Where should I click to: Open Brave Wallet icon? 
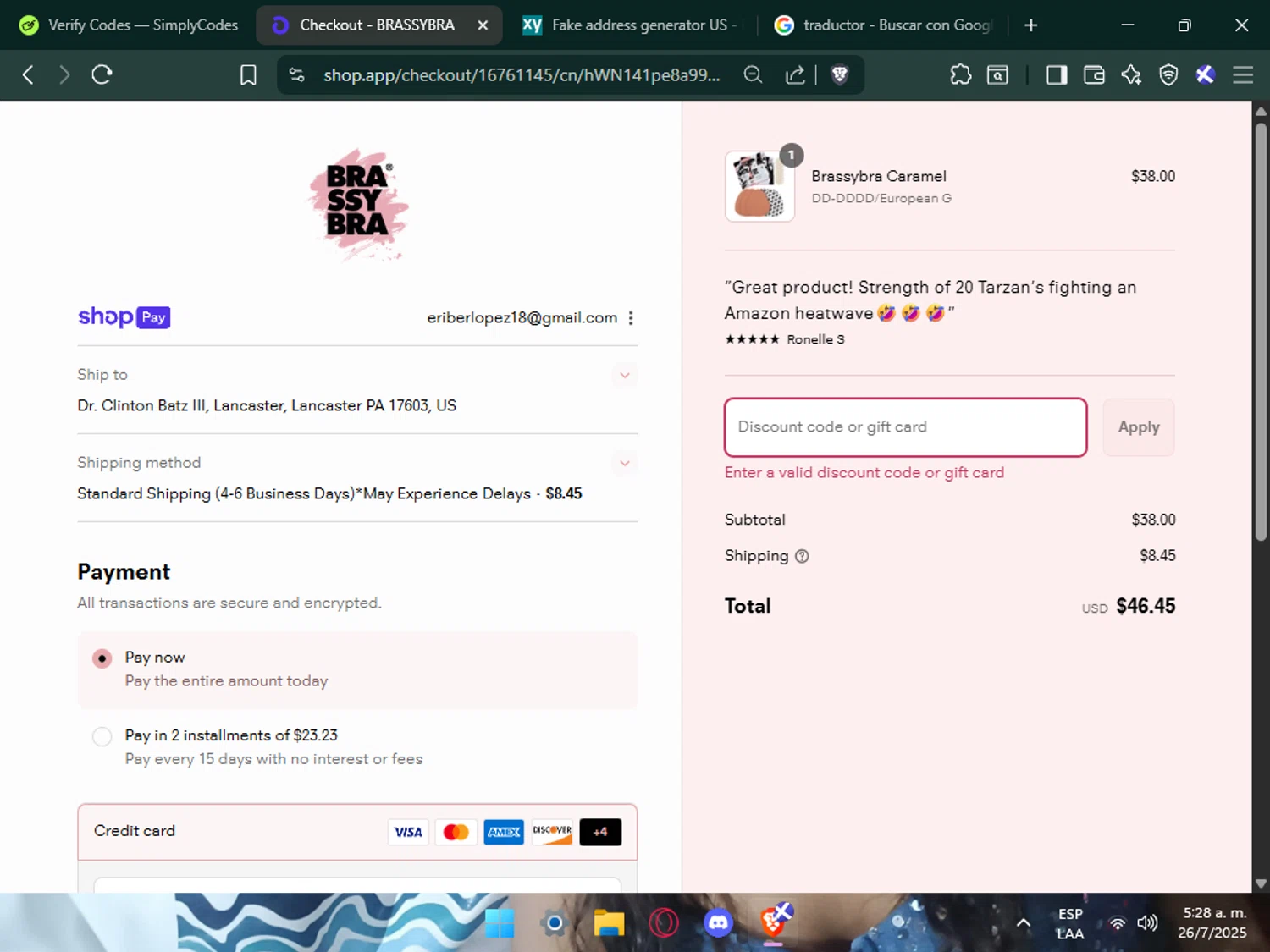(1094, 75)
